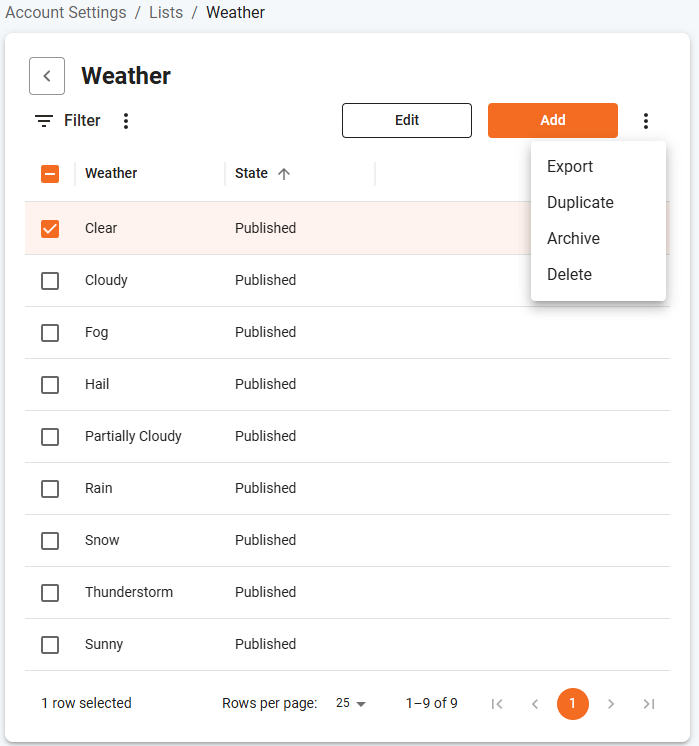Click the back arrow button beside Weather title
The width and height of the screenshot is (699, 746).
coord(47,76)
